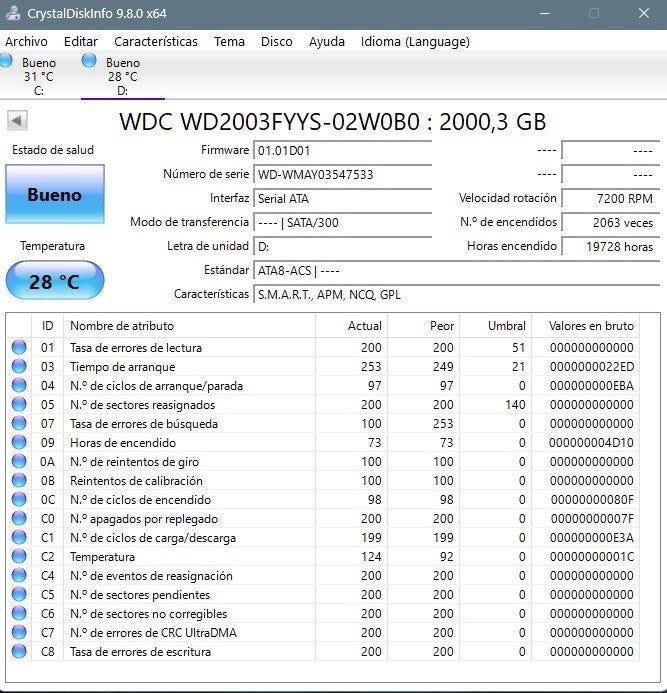
Task: Open the Características menu
Action: point(156,42)
